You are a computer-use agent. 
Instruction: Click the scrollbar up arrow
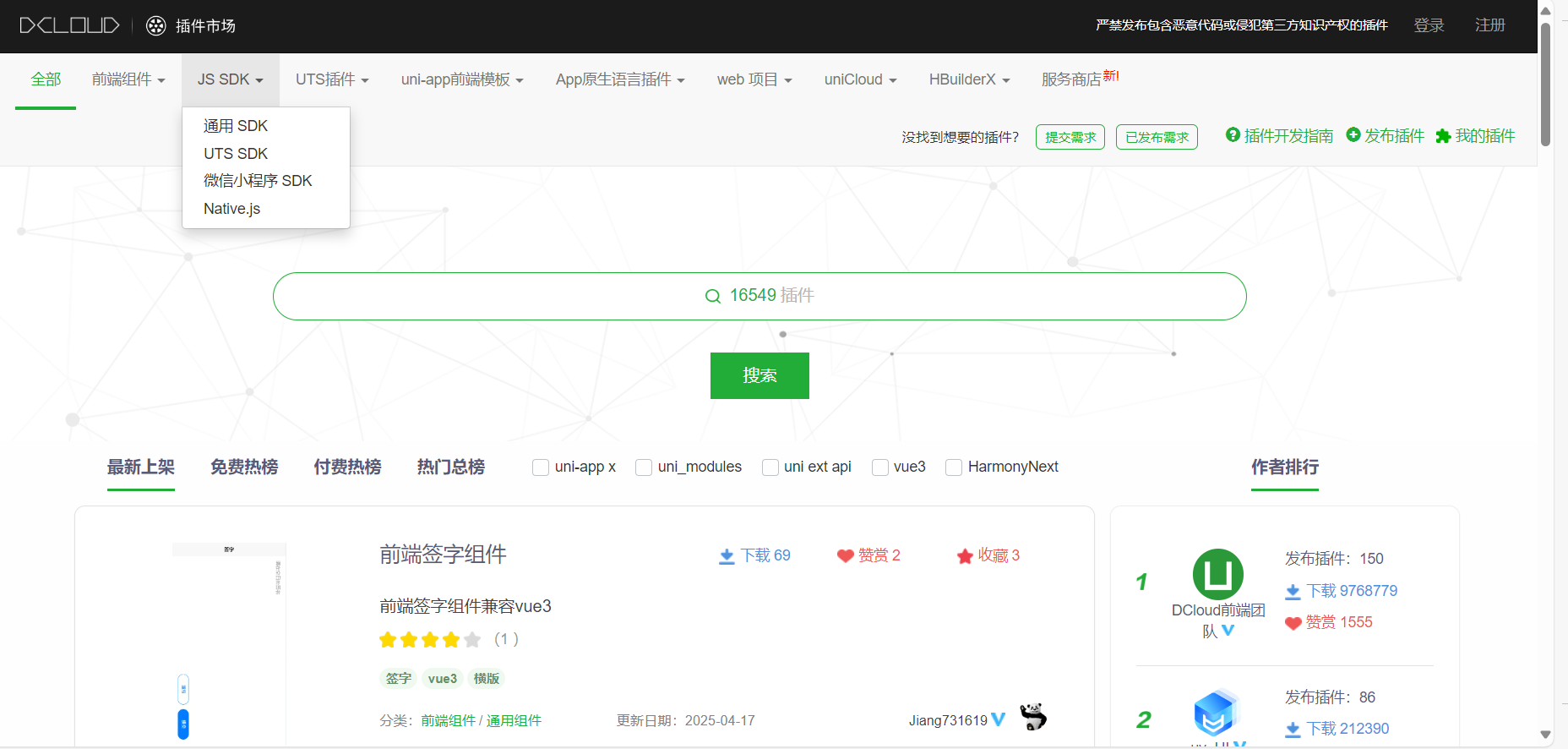[x=1545, y=11]
